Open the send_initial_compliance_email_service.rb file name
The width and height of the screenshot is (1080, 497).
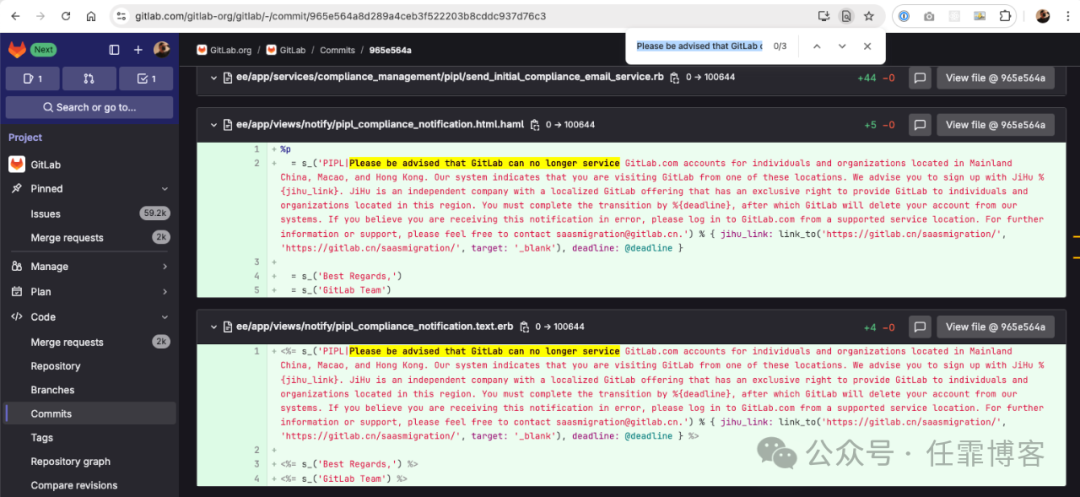coord(450,77)
